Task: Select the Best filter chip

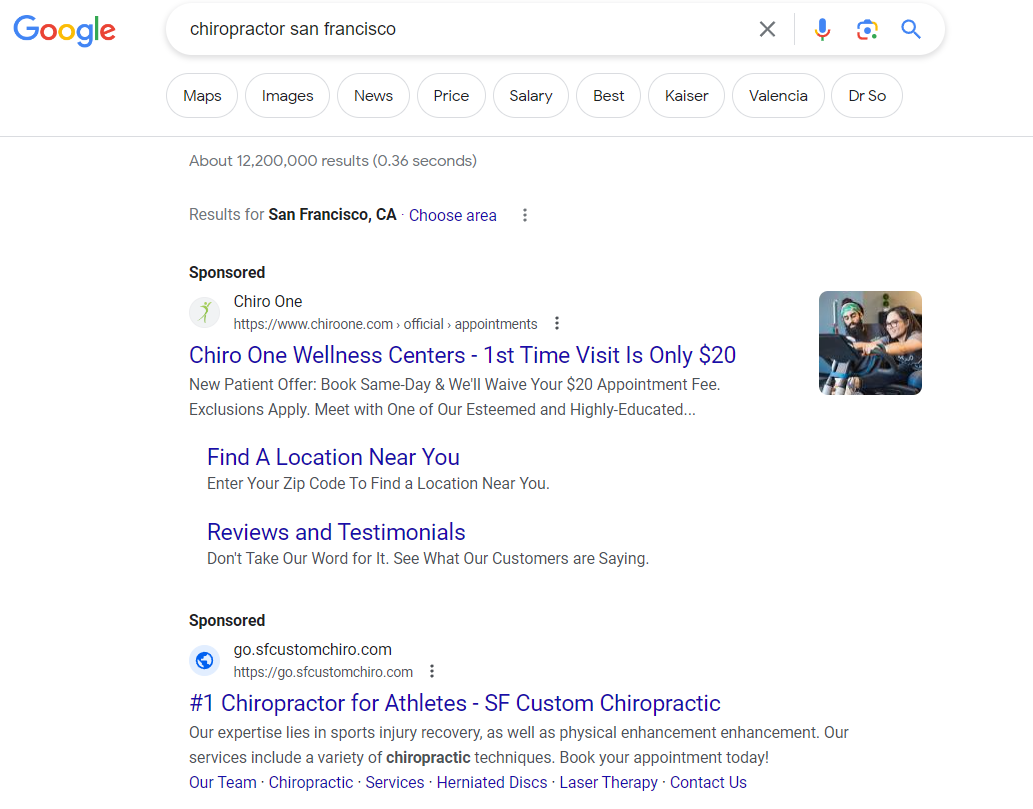Action: (609, 96)
